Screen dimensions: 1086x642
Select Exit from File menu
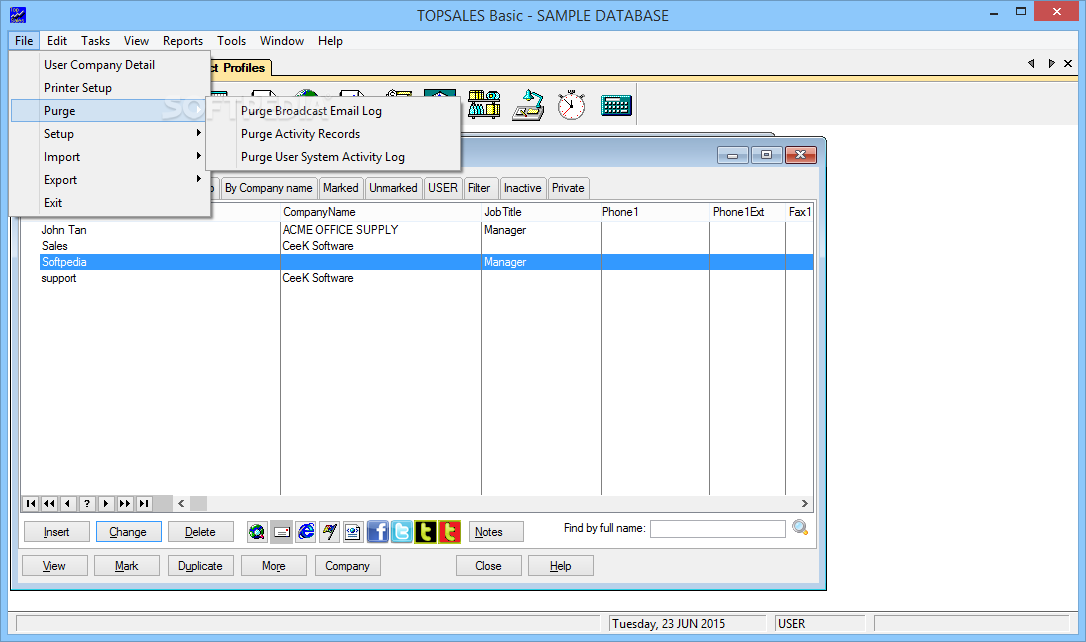click(111, 202)
